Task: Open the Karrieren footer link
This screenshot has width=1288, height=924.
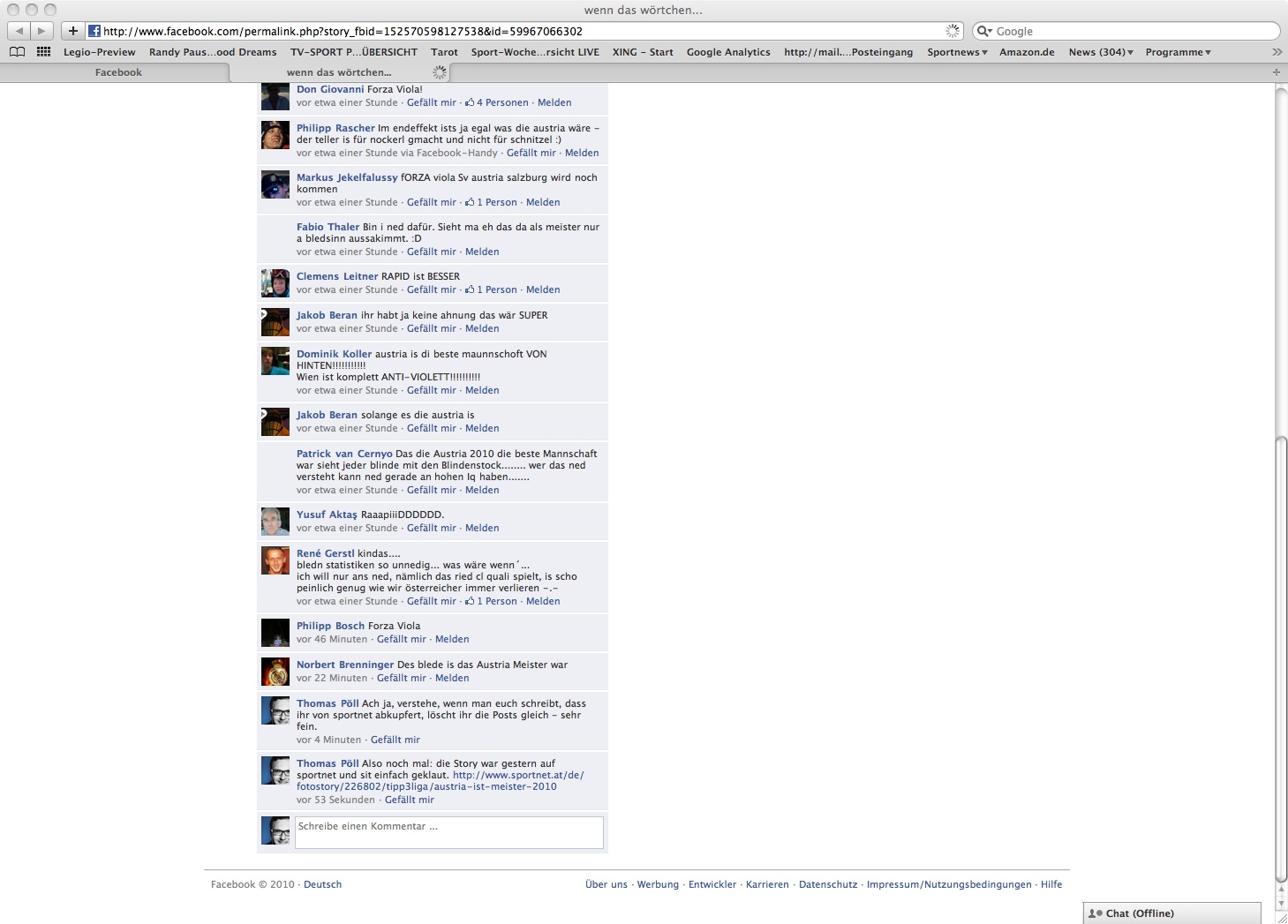Action: (x=767, y=884)
